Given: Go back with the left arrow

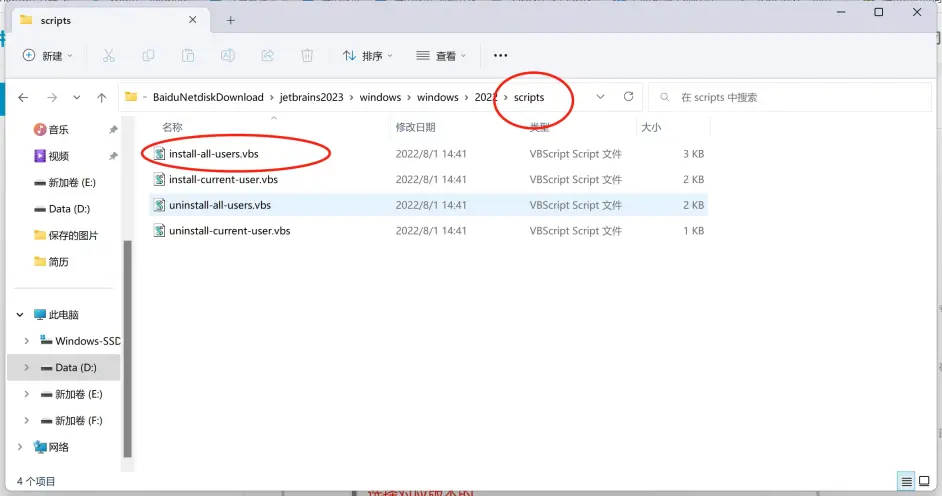Looking at the screenshot, I should point(23,97).
